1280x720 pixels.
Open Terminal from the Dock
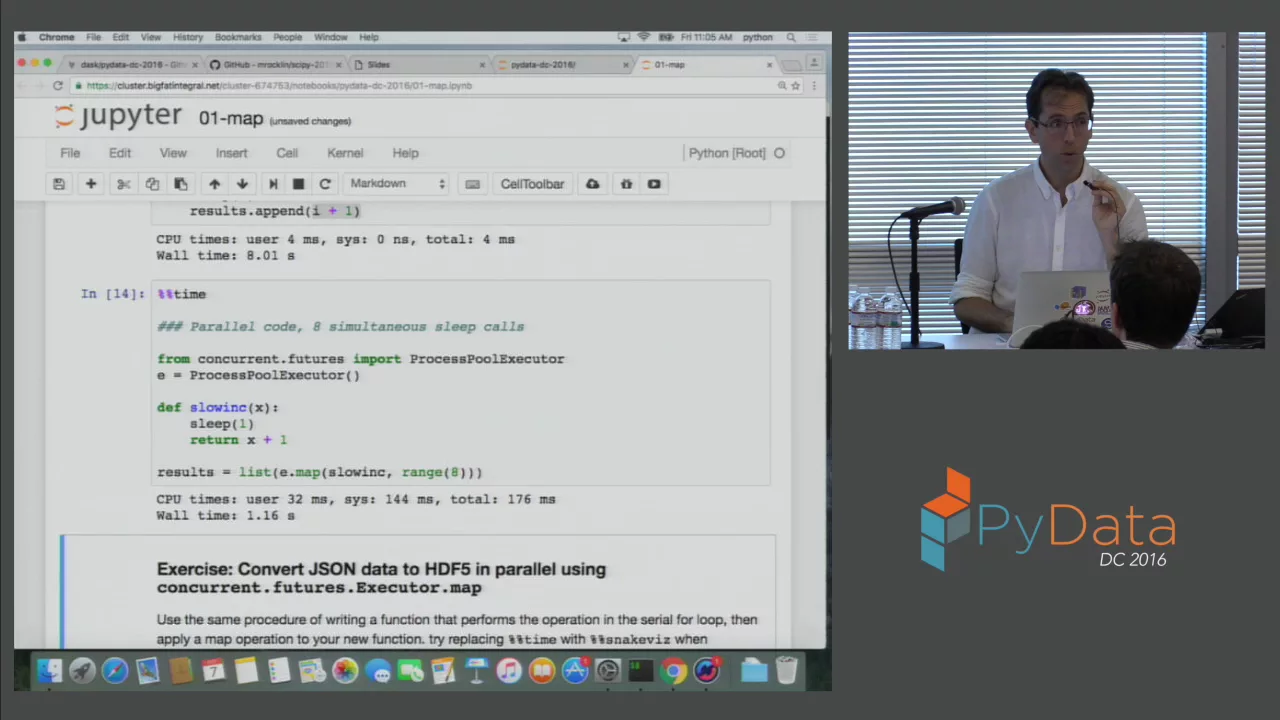pyautogui.click(x=640, y=671)
